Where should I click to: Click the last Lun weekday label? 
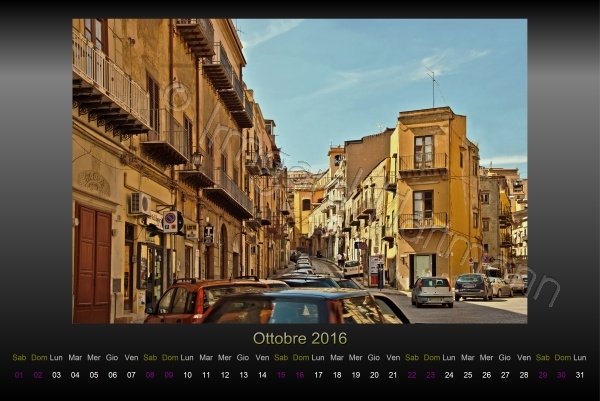tap(580, 357)
